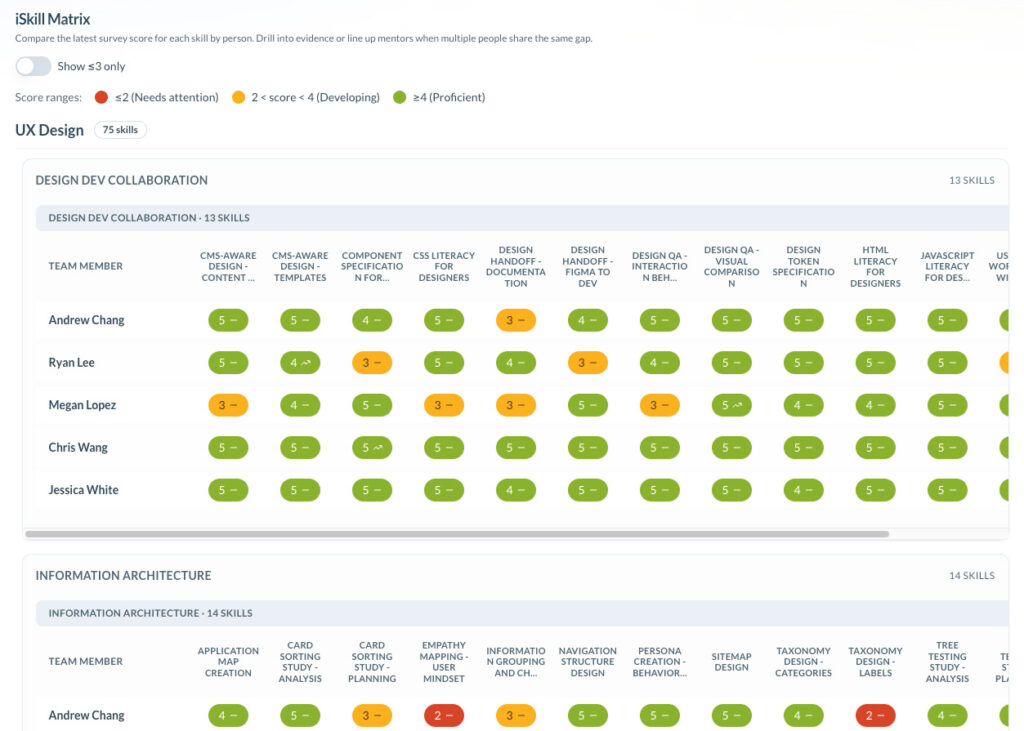Toggle the Show ≤3 only switch
The width and height of the screenshot is (1024, 731).
[x=33, y=66]
